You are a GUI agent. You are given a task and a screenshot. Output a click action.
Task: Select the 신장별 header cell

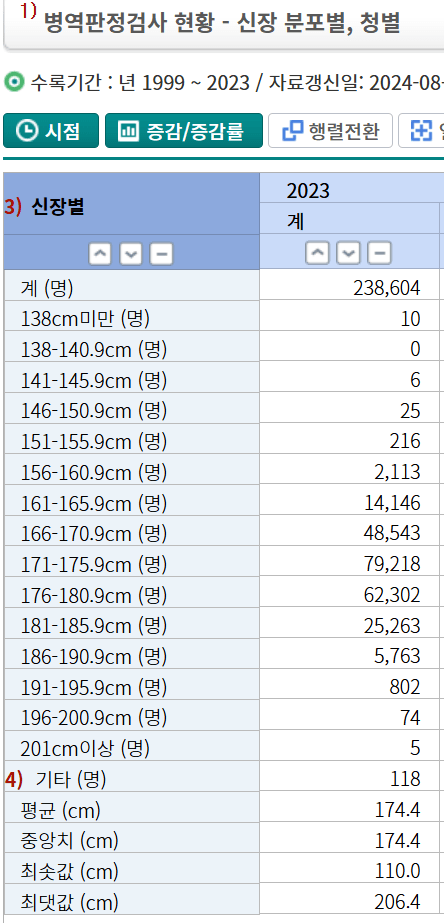point(131,205)
